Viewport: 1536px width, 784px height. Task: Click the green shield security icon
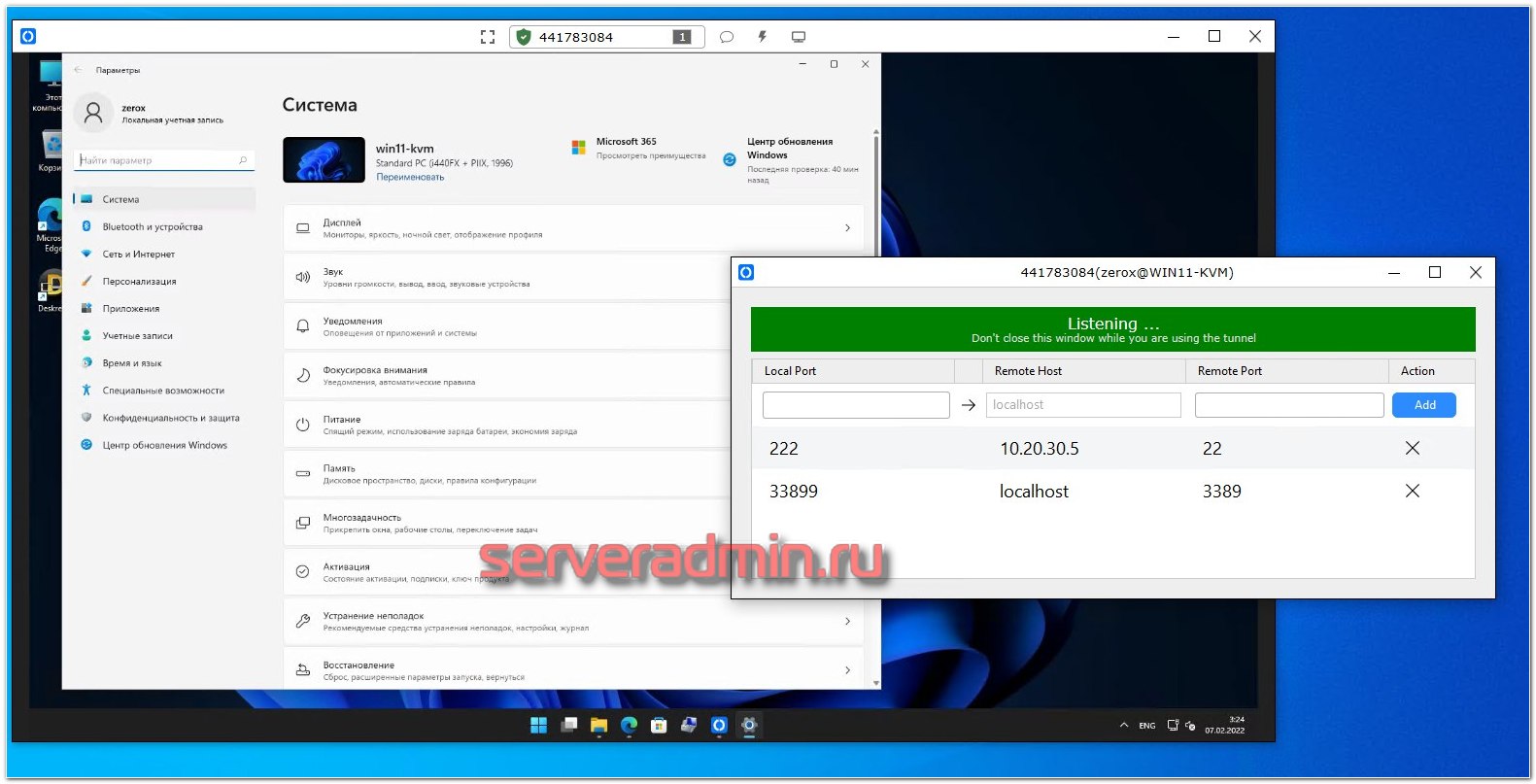(x=524, y=37)
